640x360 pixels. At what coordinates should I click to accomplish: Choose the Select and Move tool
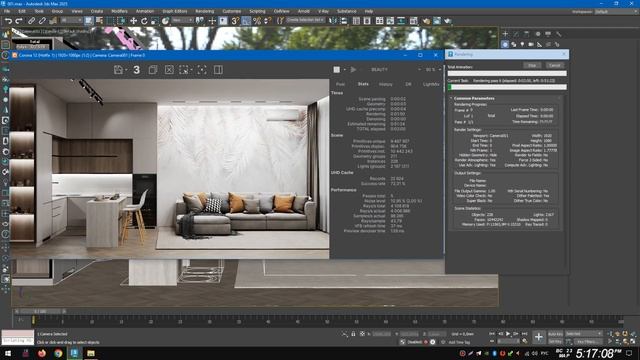pos(133,21)
